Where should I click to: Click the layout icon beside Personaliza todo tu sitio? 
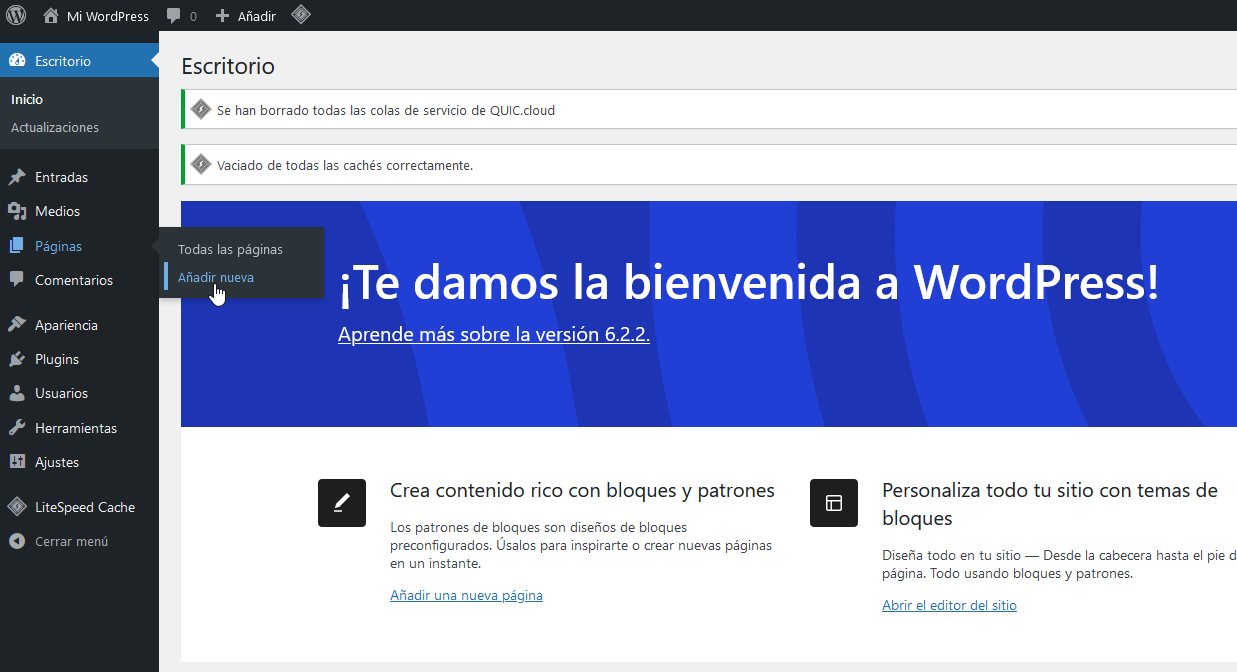pyautogui.click(x=834, y=503)
